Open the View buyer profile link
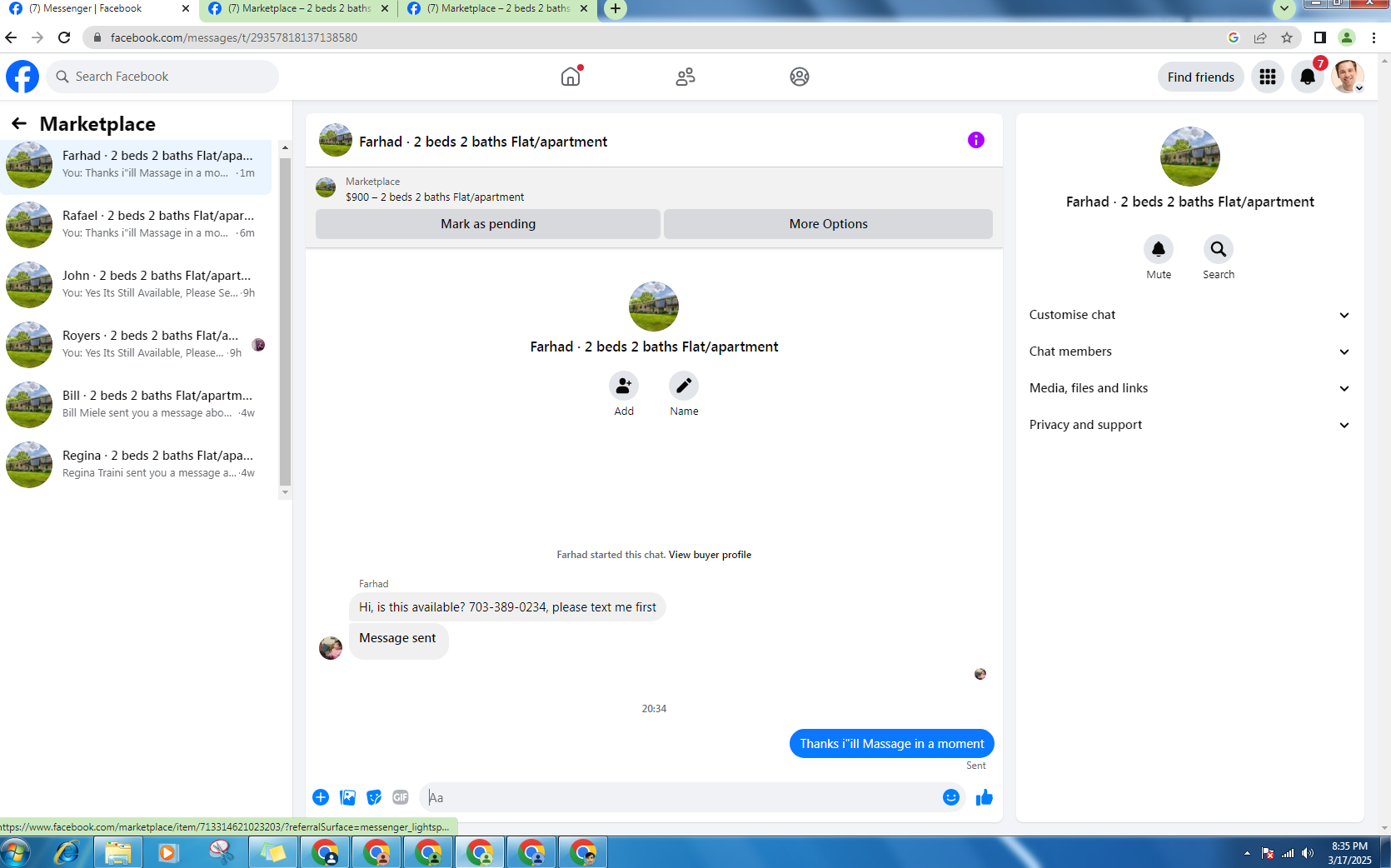The height and width of the screenshot is (868, 1391). tap(710, 555)
